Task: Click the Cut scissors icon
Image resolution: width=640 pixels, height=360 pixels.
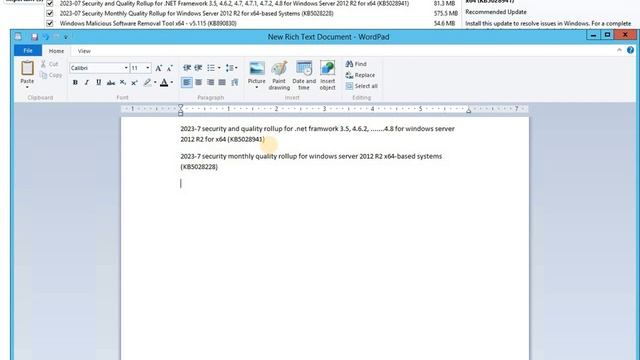Action: click(44, 64)
